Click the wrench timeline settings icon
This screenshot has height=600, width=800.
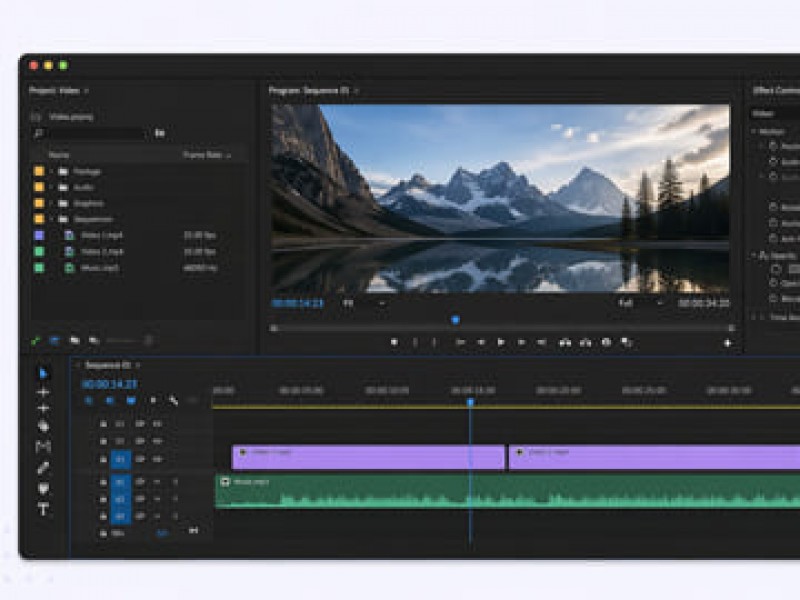[x=173, y=400]
